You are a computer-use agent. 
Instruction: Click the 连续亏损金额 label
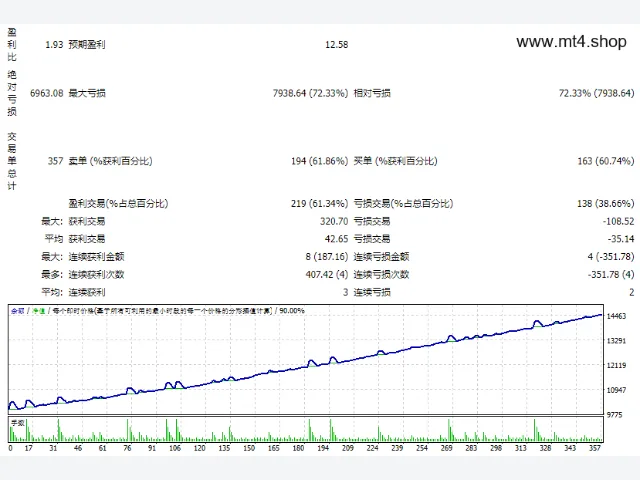click(x=381, y=257)
